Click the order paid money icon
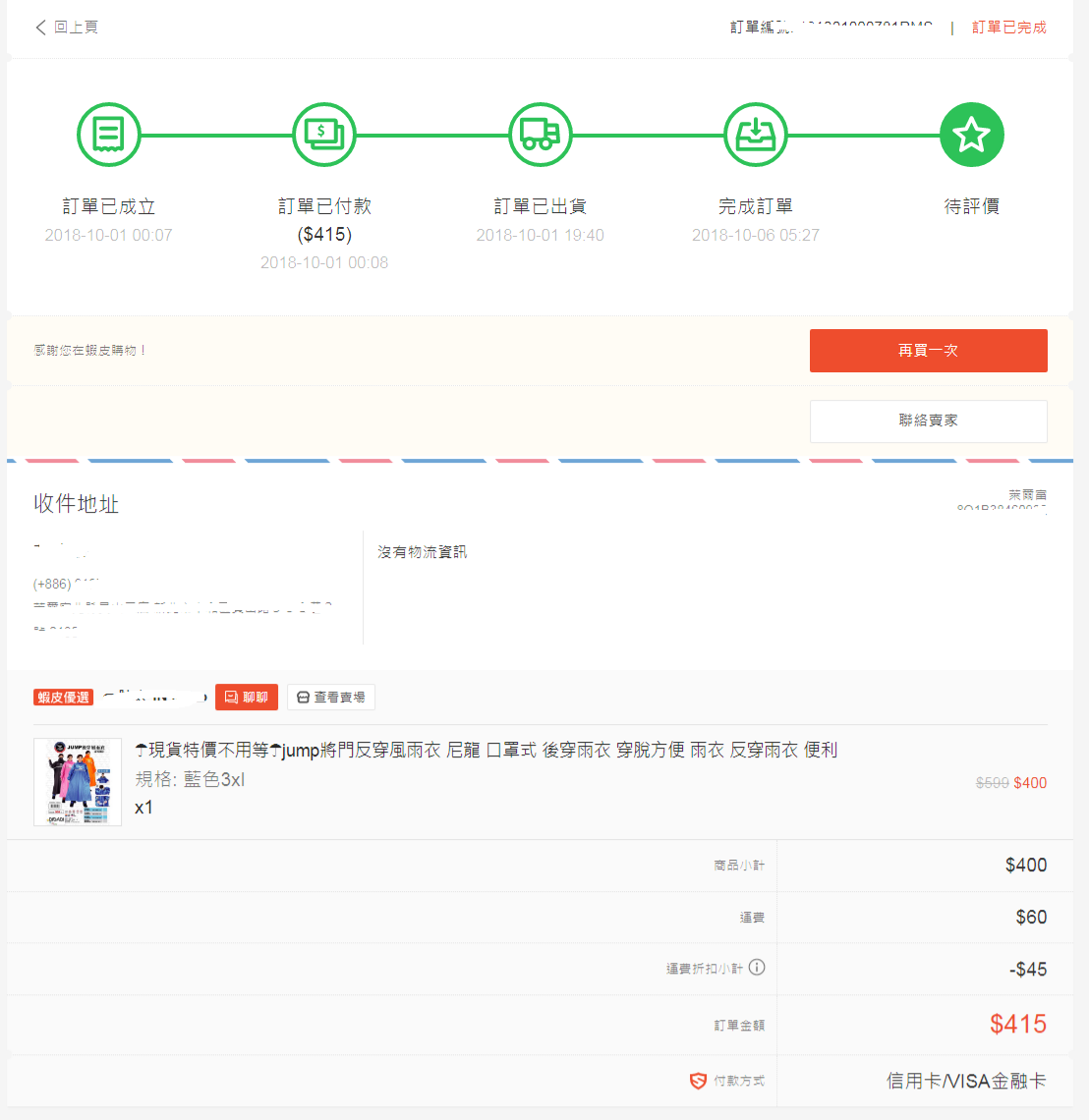The height and width of the screenshot is (1120, 1089). 323,135
